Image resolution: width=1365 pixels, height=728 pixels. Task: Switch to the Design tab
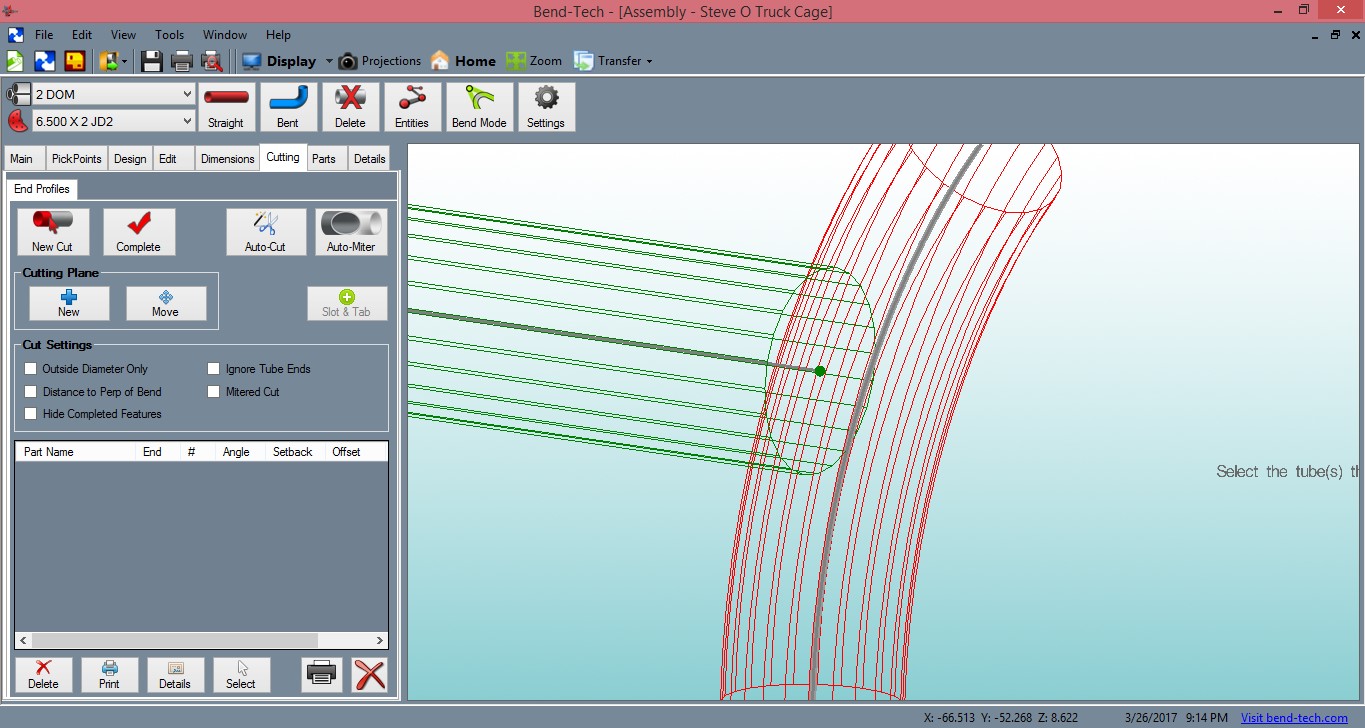click(130, 159)
